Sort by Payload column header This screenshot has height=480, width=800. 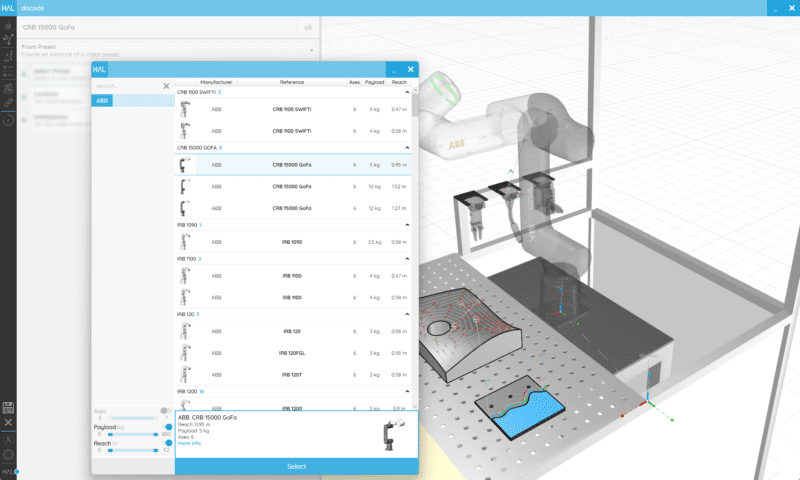(375, 81)
